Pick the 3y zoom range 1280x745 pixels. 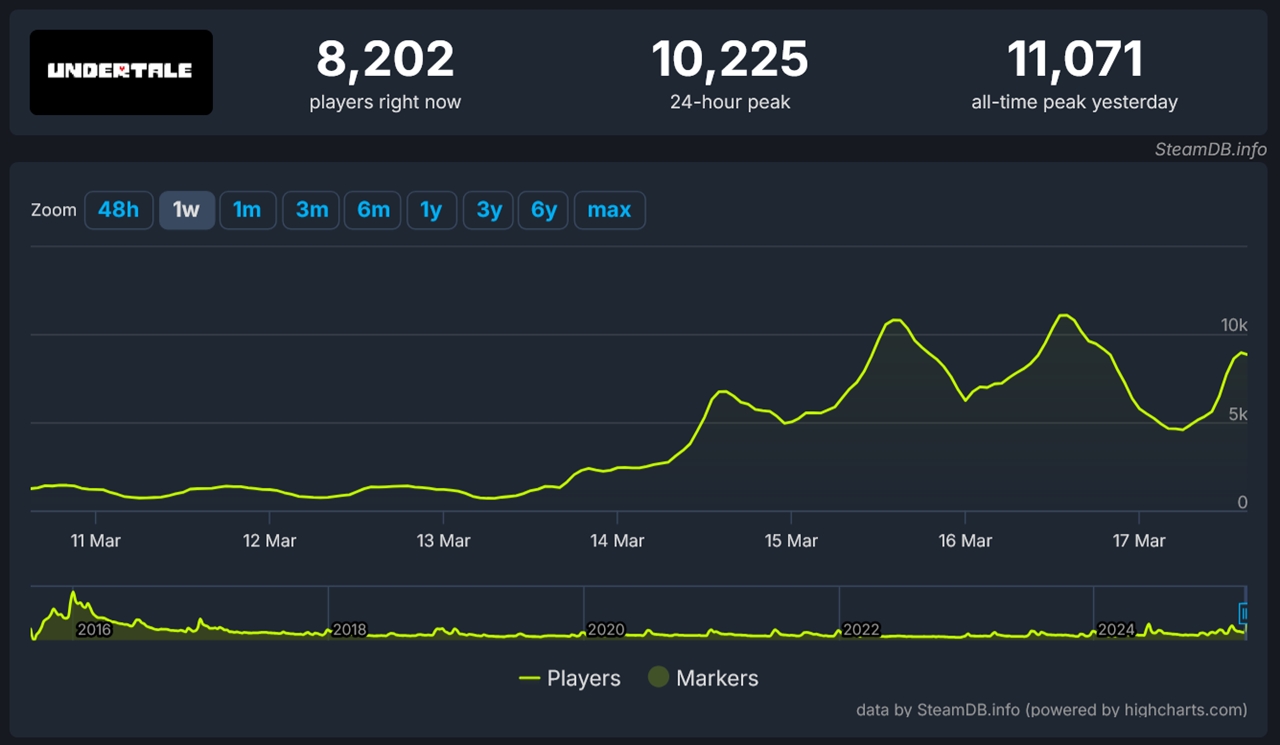pyautogui.click(x=489, y=210)
